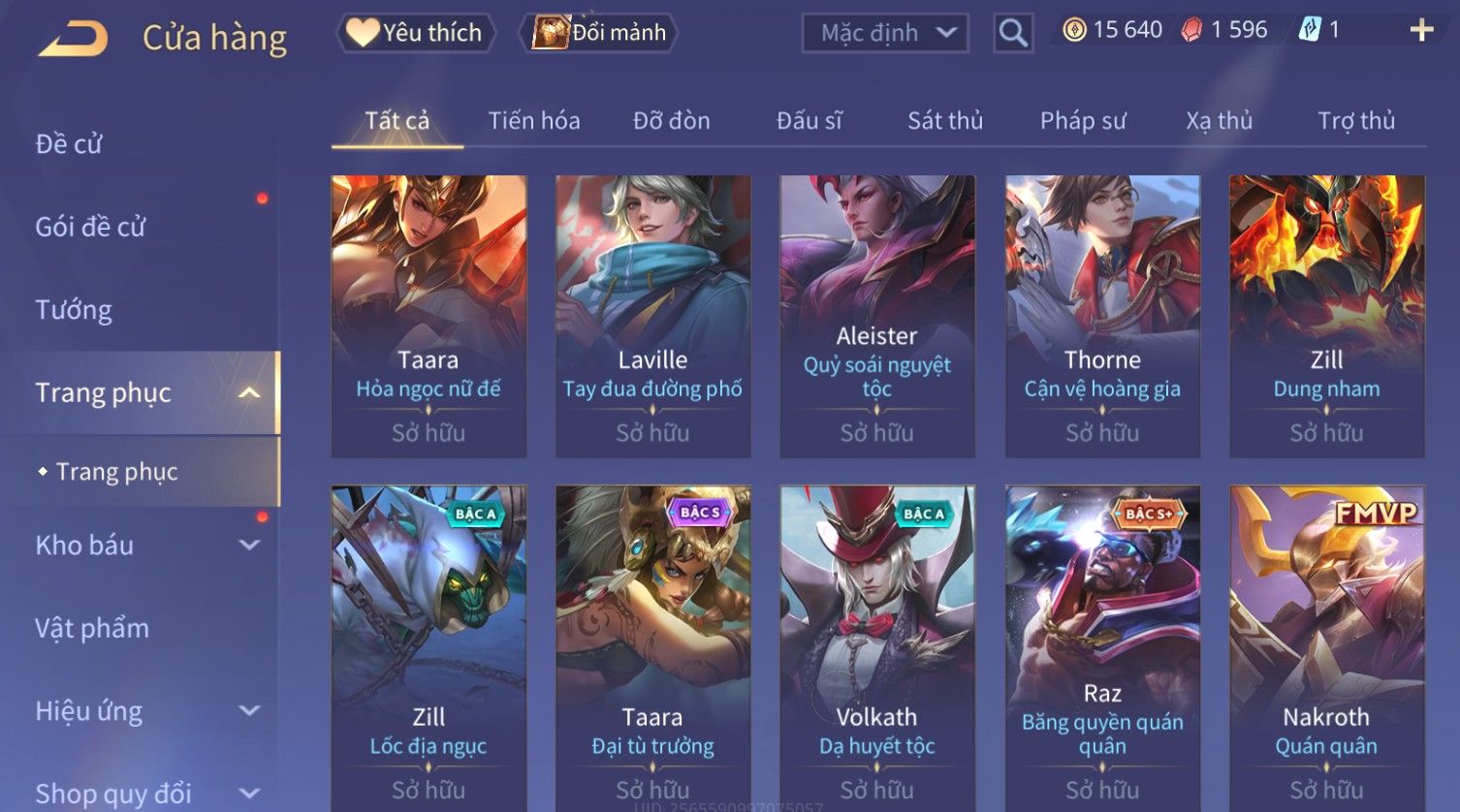The width and height of the screenshot is (1460, 812).
Task: Tap the plus icon to add currency
Action: (1421, 30)
